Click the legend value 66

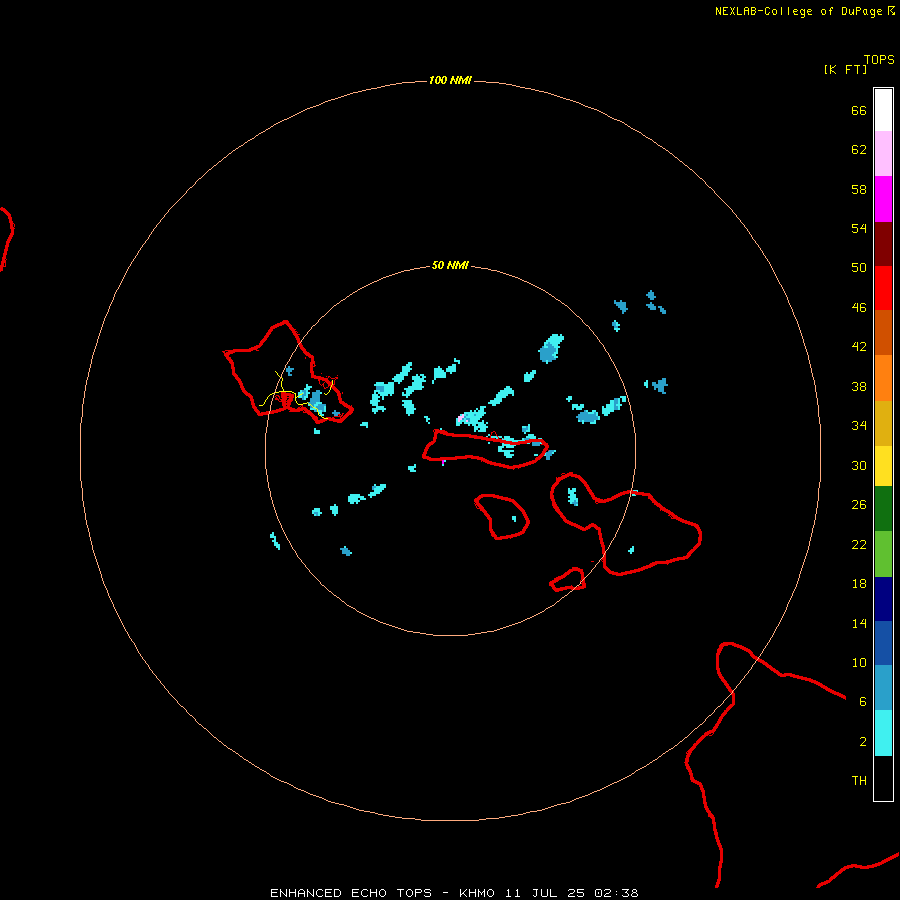coord(859,110)
